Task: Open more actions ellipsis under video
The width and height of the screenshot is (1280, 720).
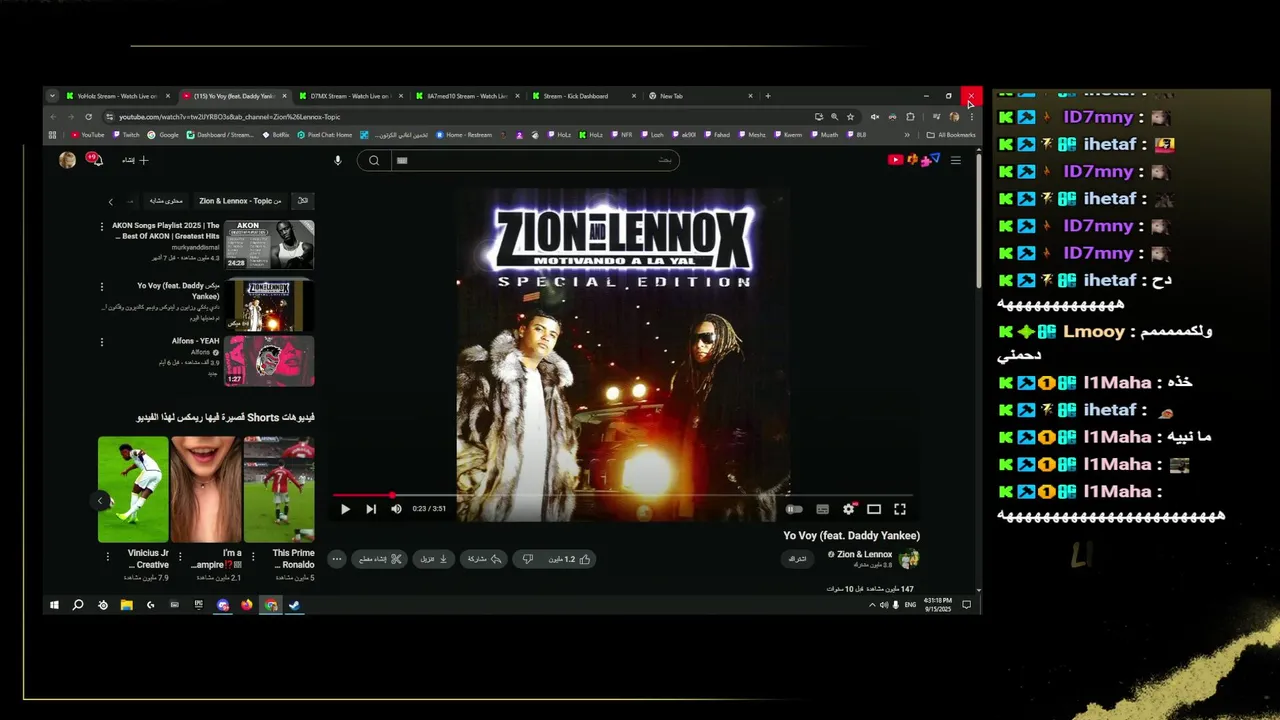Action: pos(337,559)
